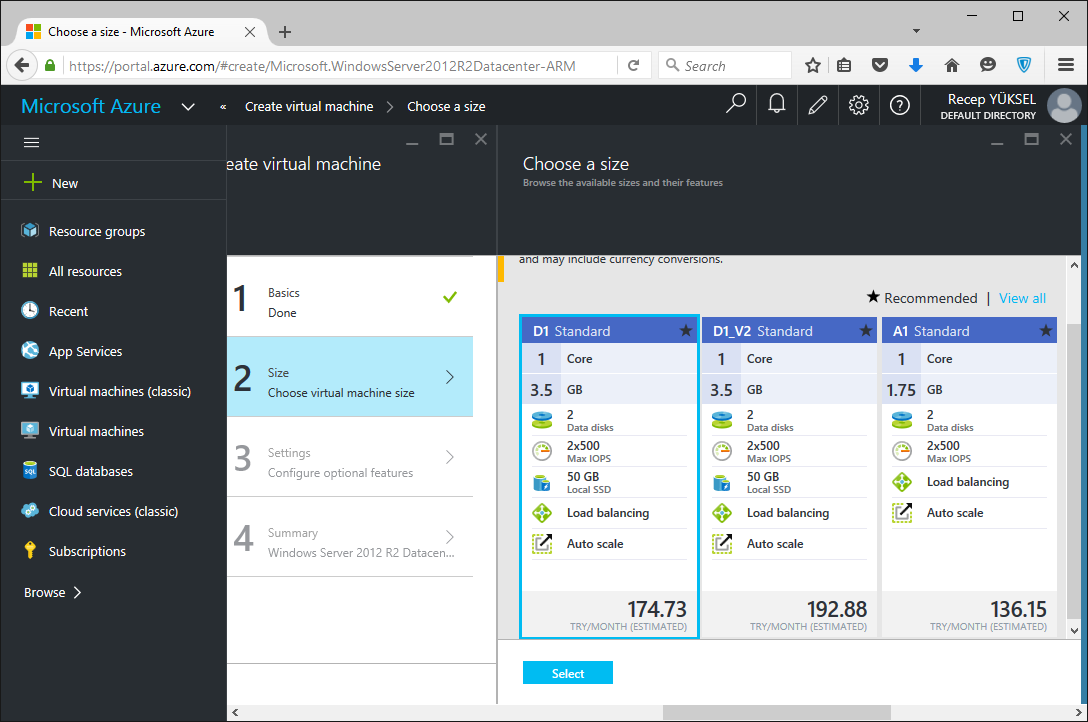Viewport: 1088px width, 722px height.
Task: Select the D1 Standard size card
Action: 609,476
